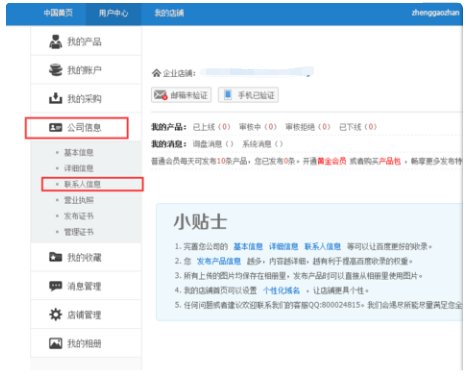Select 基本信息 in the sidebar submenu
The width and height of the screenshot is (466, 382).
click(x=79, y=152)
